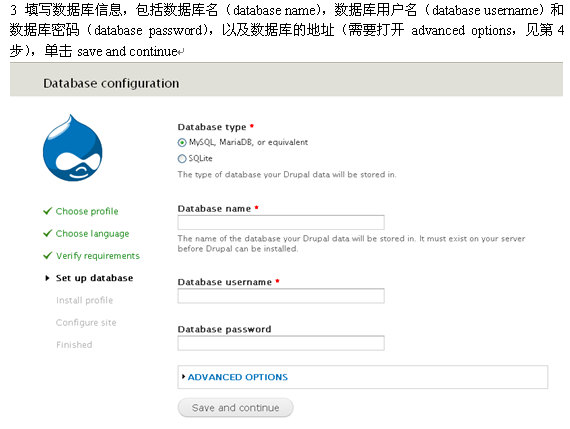
Task: Click the Finished step label
Action: point(74,345)
